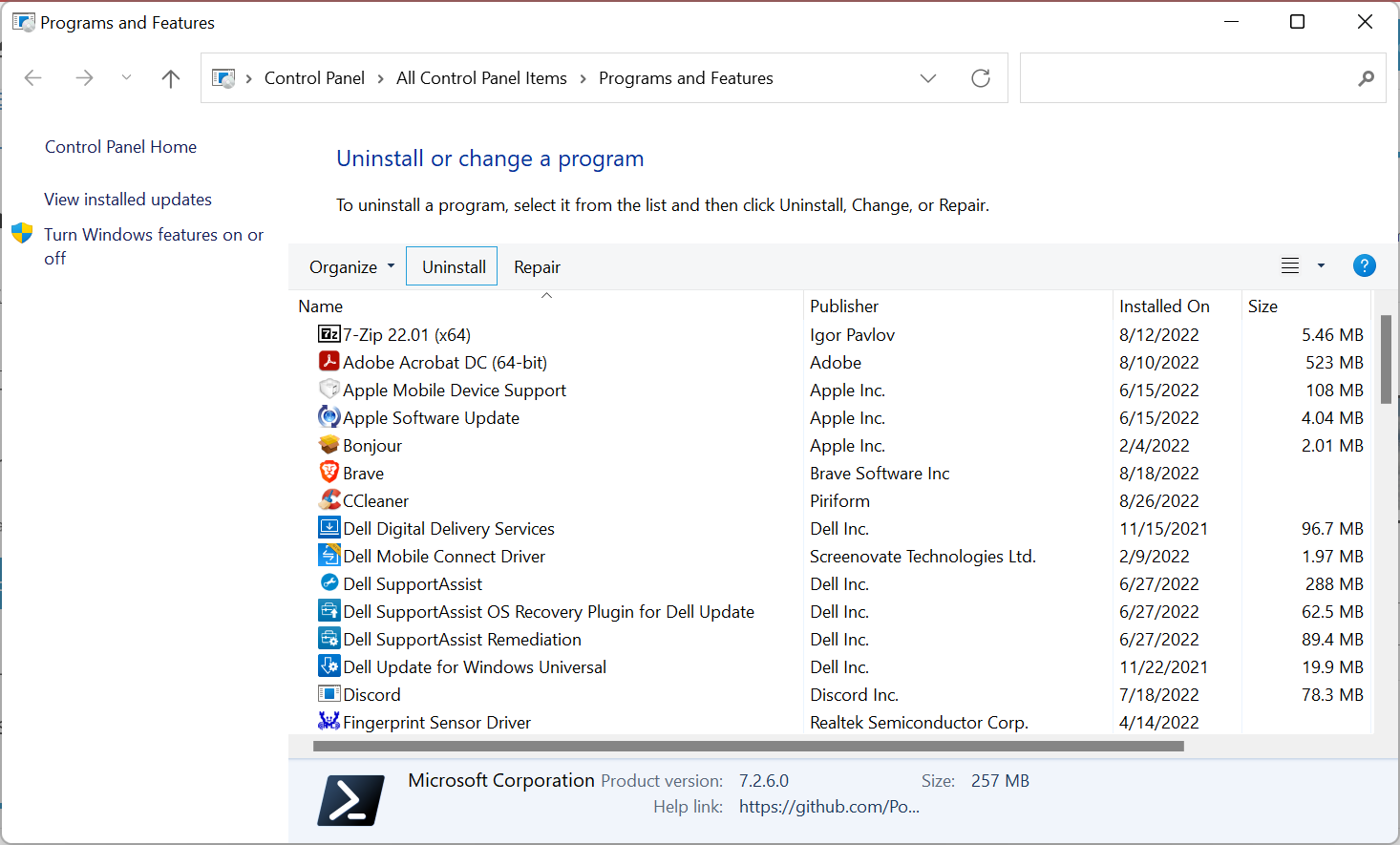Click the Dell Mobile Connect Driver icon

pyautogui.click(x=329, y=556)
